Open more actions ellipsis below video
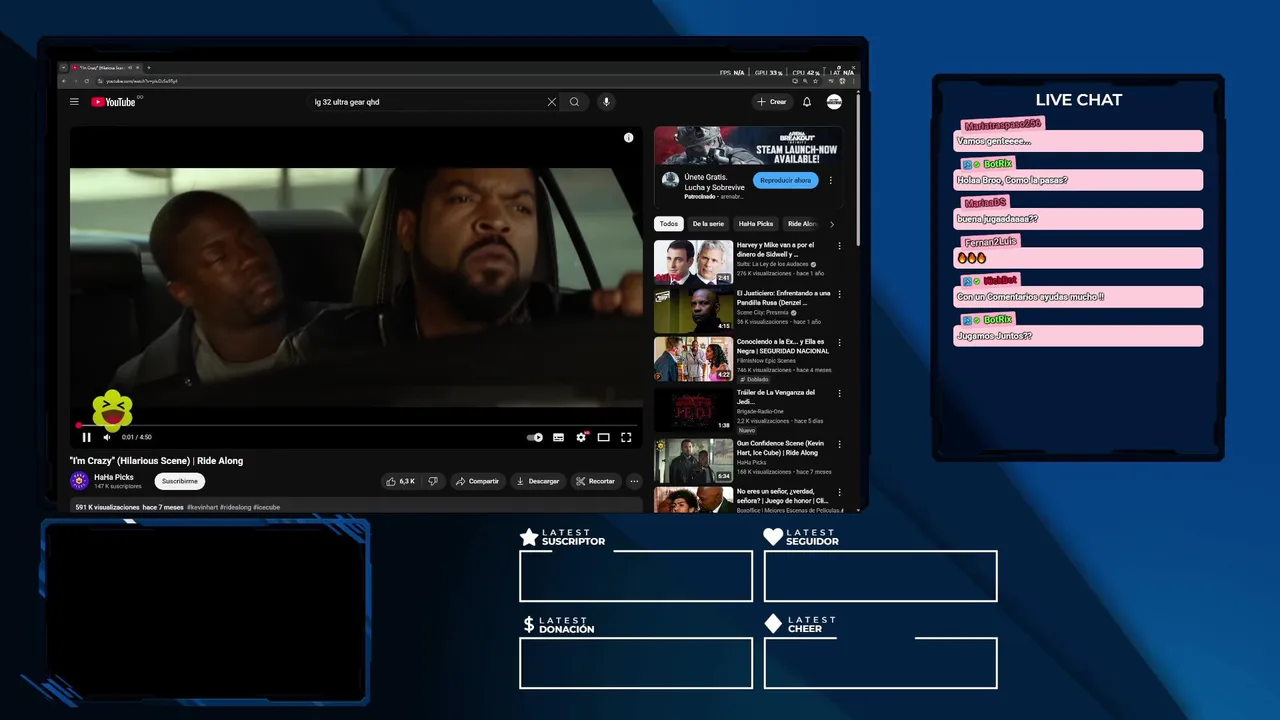The width and height of the screenshot is (1280, 720). [634, 481]
